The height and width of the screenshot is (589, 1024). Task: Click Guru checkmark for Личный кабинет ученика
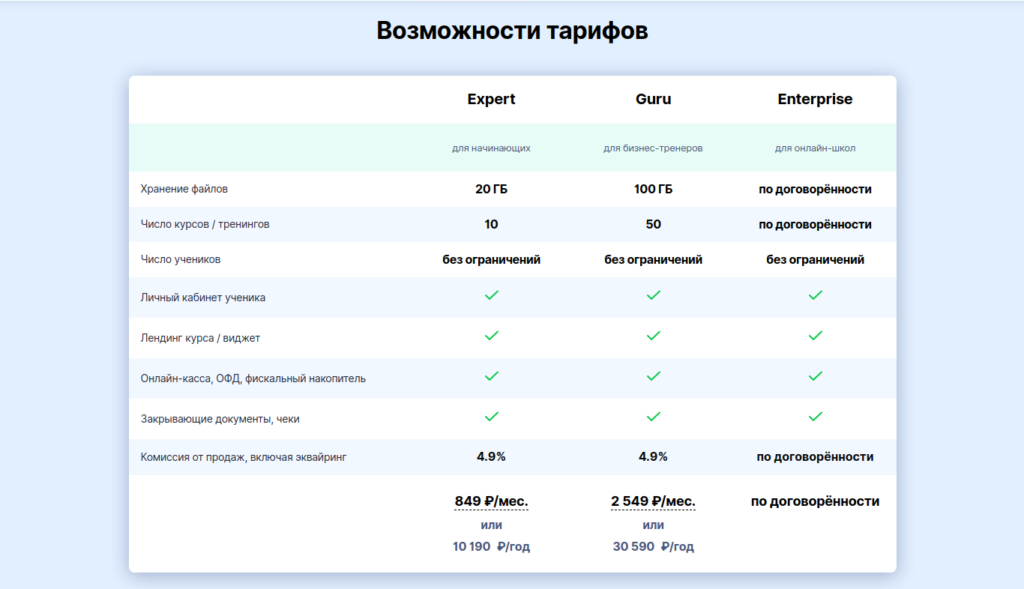(x=653, y=295)
